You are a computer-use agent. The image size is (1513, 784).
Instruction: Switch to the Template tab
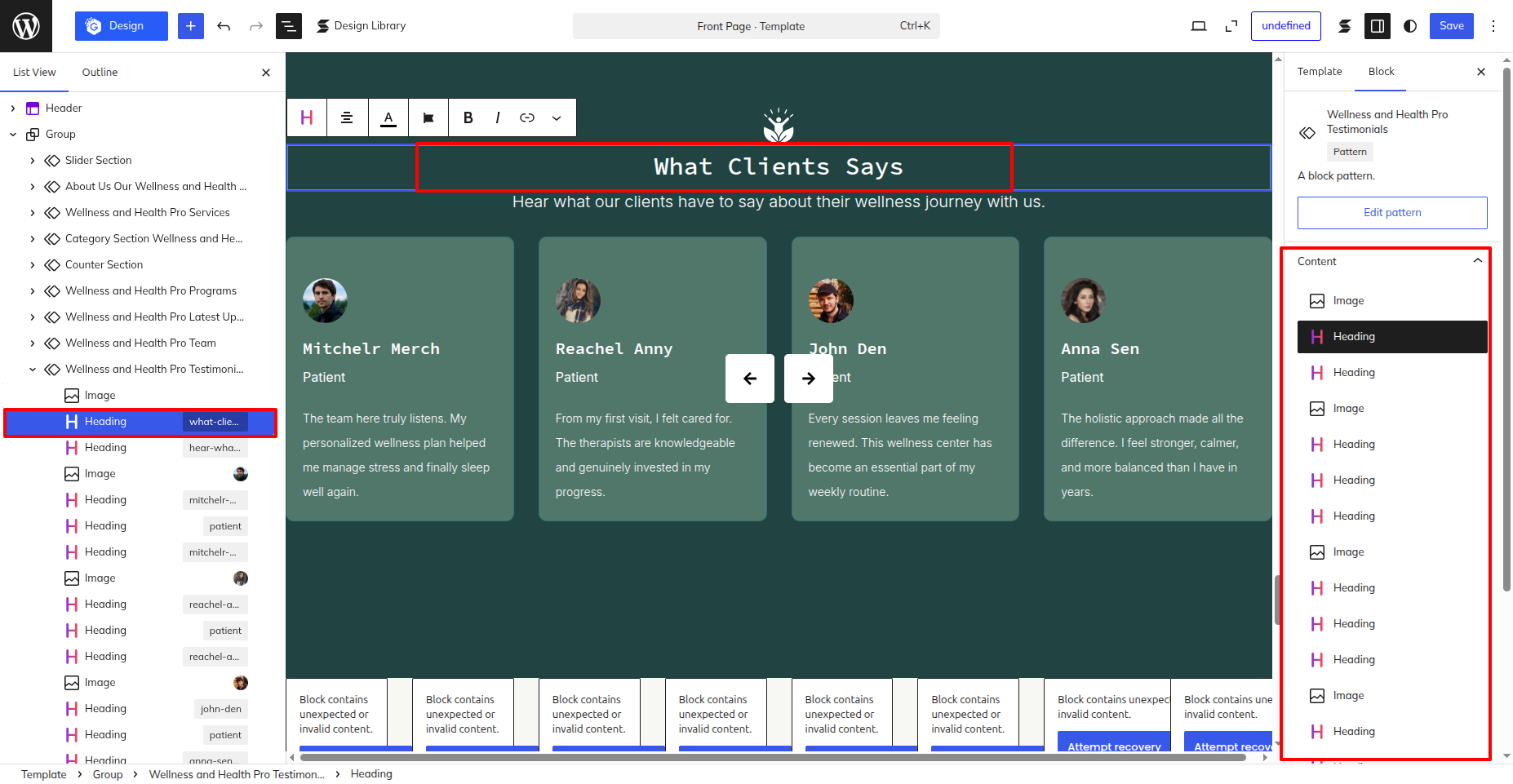[x=1320, y=71]
